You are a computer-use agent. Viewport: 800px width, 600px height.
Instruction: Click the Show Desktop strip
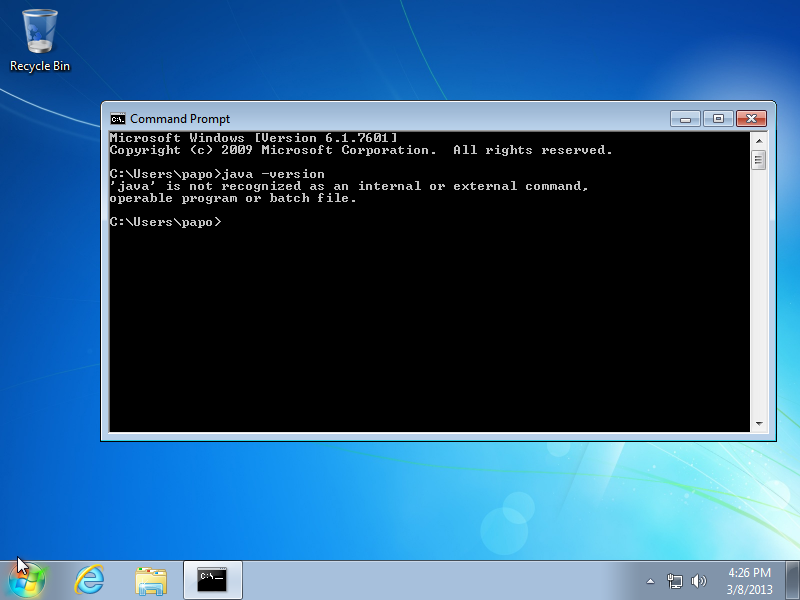click(792, 580)
